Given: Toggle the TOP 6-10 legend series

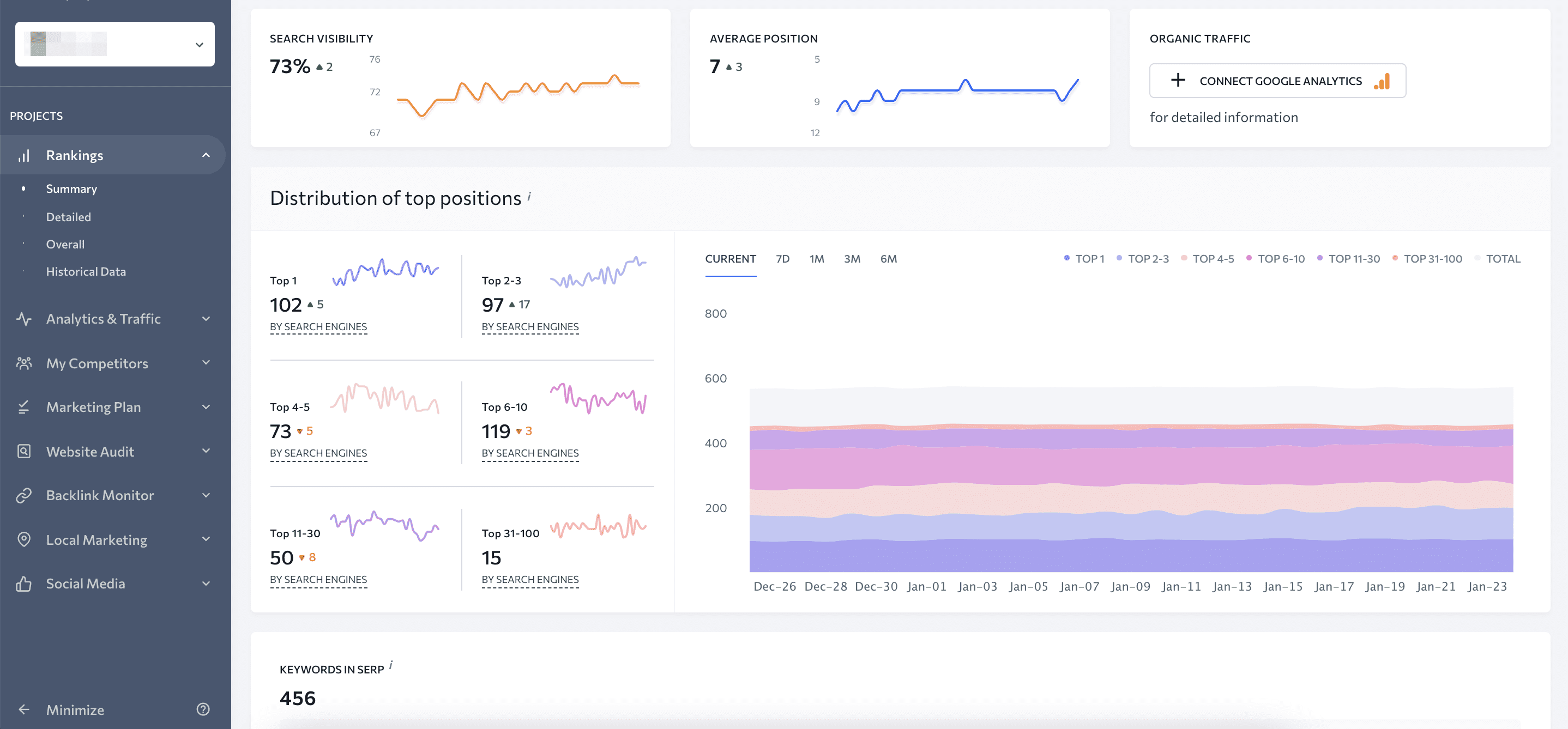Looking at the screenshot, I should coord(1275,259).
